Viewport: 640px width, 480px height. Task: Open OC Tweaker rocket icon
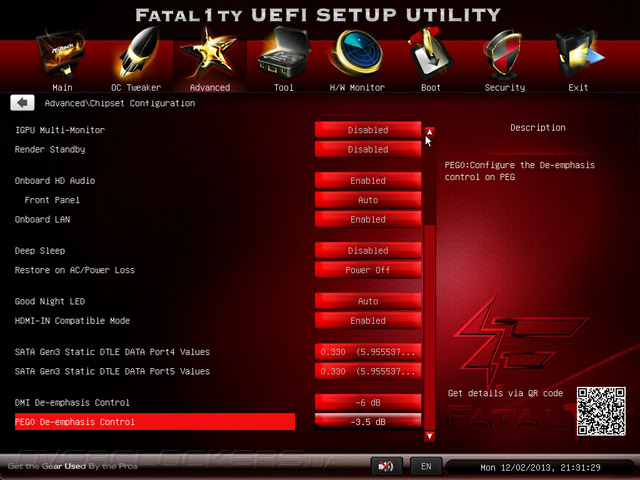point(138,52)
